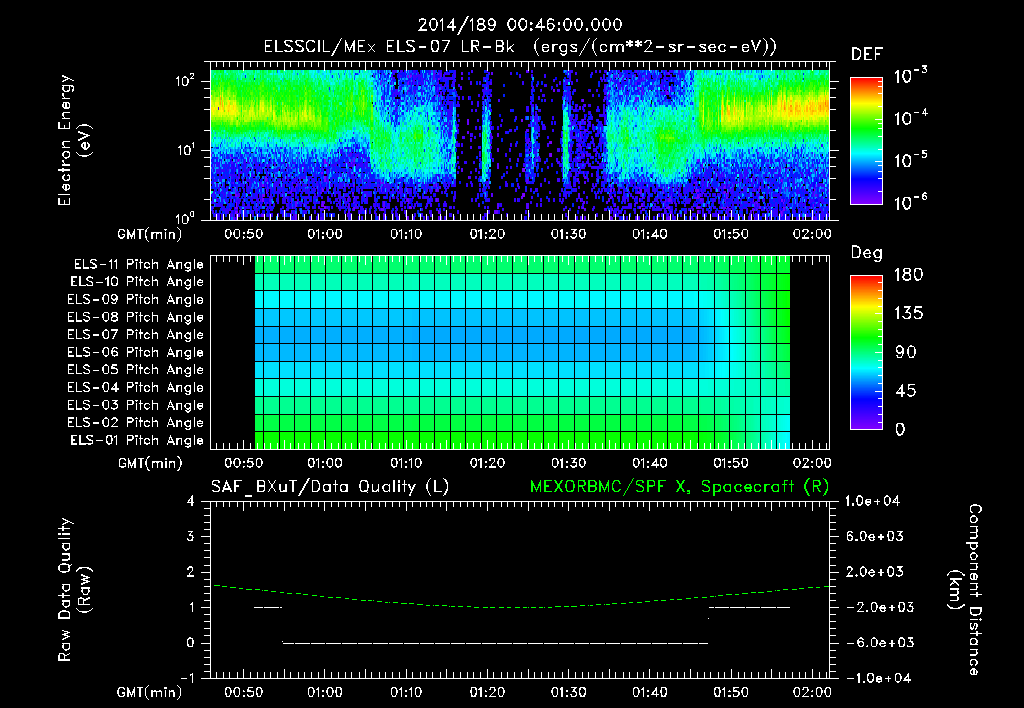Select the ELS-01 Pitch Angle row label
Screen dimensions: 1024x708
pos(137,440)
